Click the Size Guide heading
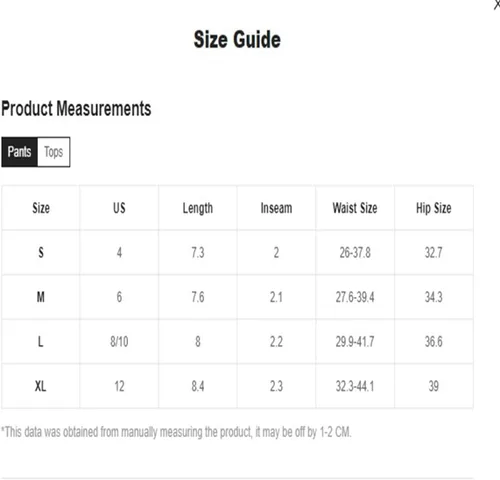The height and width of the screenshot is (480, 500). pos(237,39)
